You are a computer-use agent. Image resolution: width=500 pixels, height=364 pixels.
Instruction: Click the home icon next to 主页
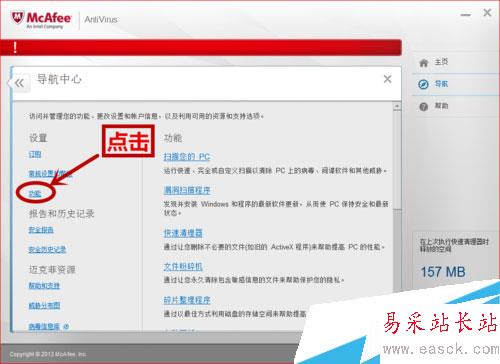(x=423, y=63)
